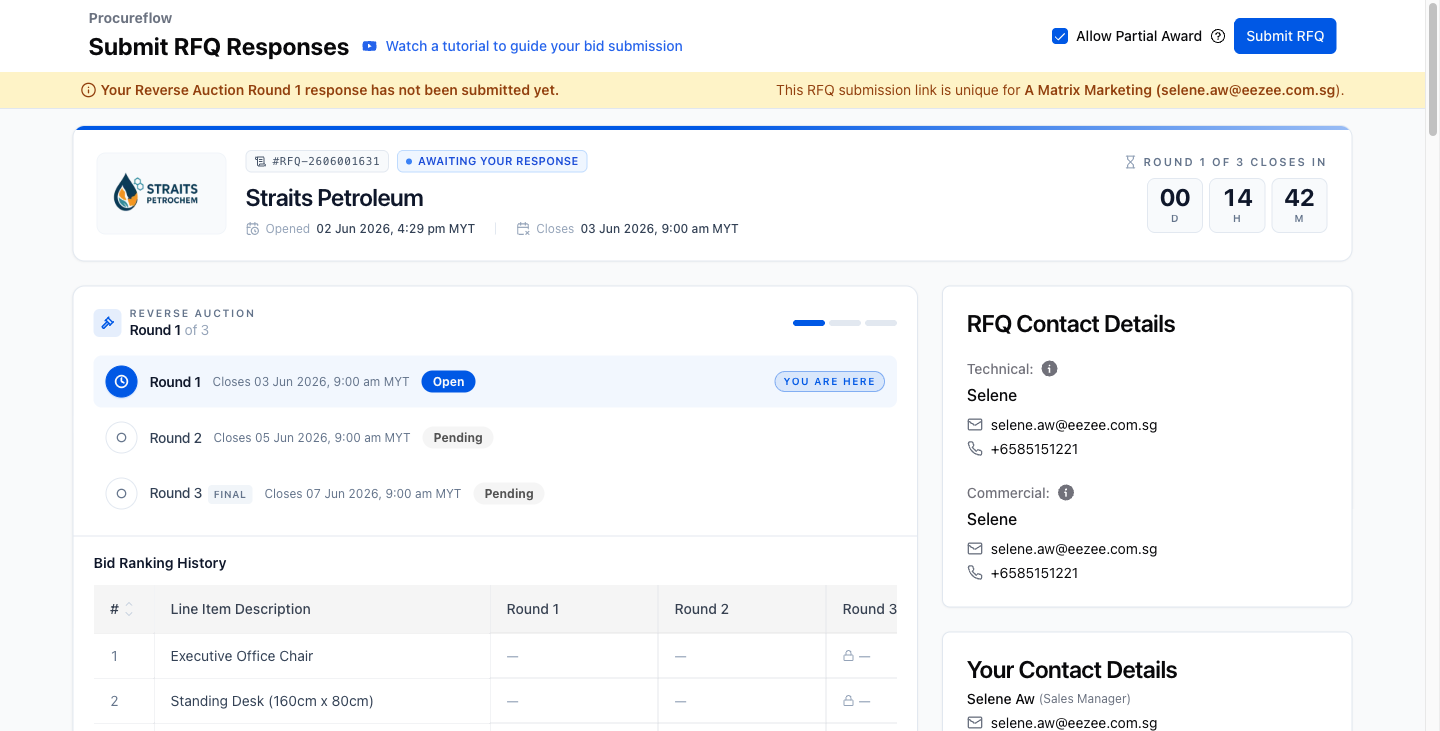Click the page vertical scrollbar
The image size is (1440, 731).
(1432, 70)
